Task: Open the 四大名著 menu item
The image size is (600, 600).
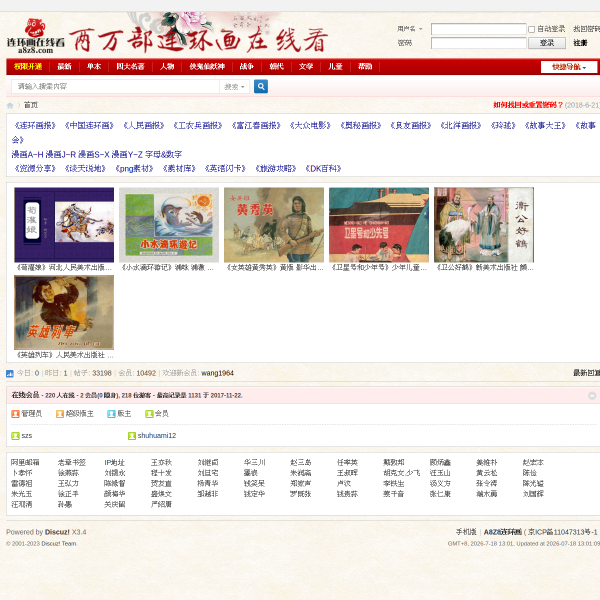Action: tap(130, 67)
